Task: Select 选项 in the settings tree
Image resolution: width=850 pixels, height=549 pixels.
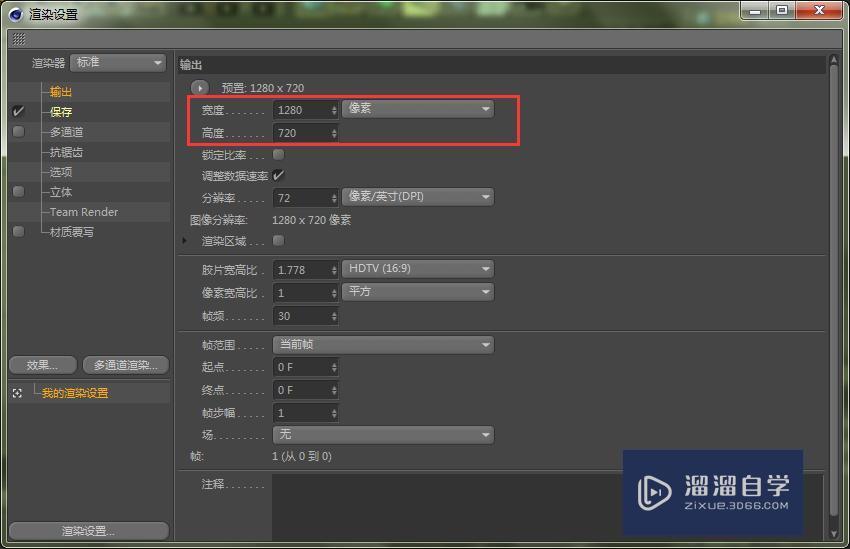Action: (x=61, y=172)
